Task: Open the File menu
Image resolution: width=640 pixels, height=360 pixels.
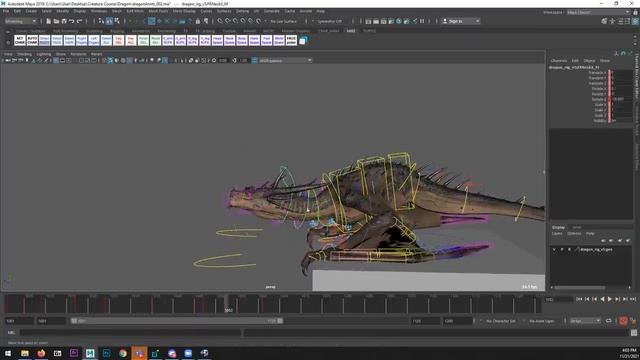Action: (x=6, y=11)
